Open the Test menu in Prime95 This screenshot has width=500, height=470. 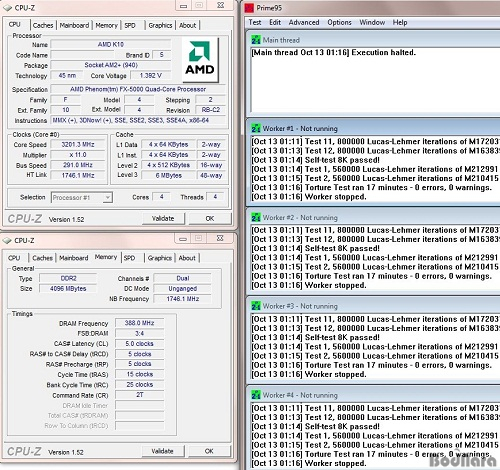[255, 22]
